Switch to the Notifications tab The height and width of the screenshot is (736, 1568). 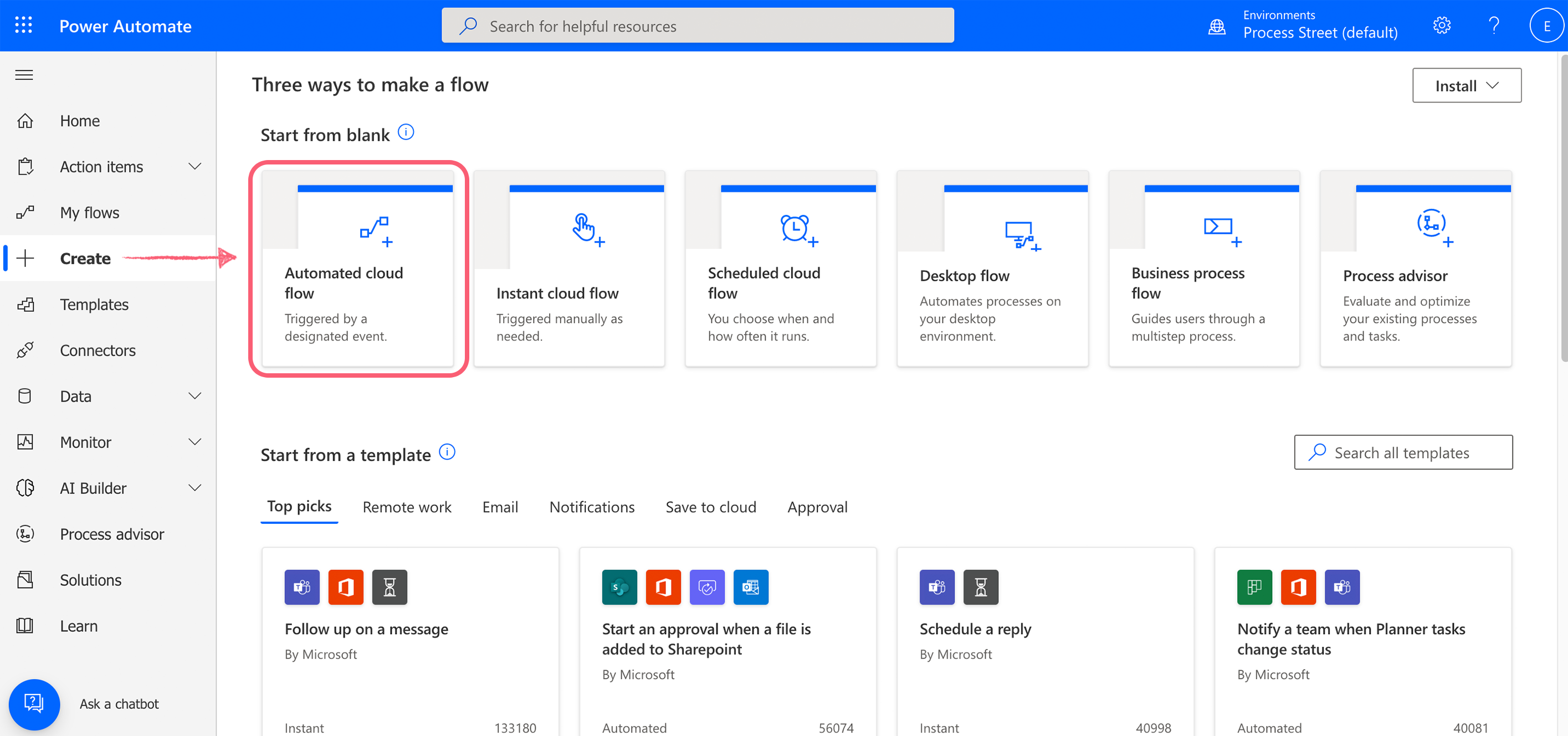(592, 507)
